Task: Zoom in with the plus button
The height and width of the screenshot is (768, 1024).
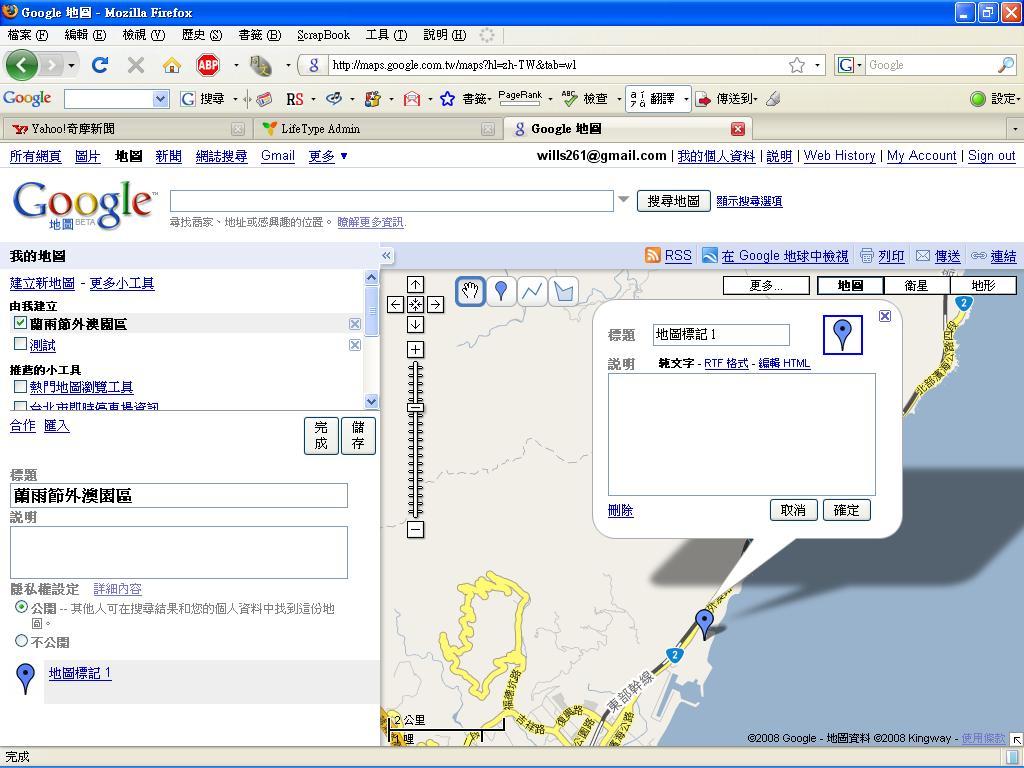Action: 415,349
